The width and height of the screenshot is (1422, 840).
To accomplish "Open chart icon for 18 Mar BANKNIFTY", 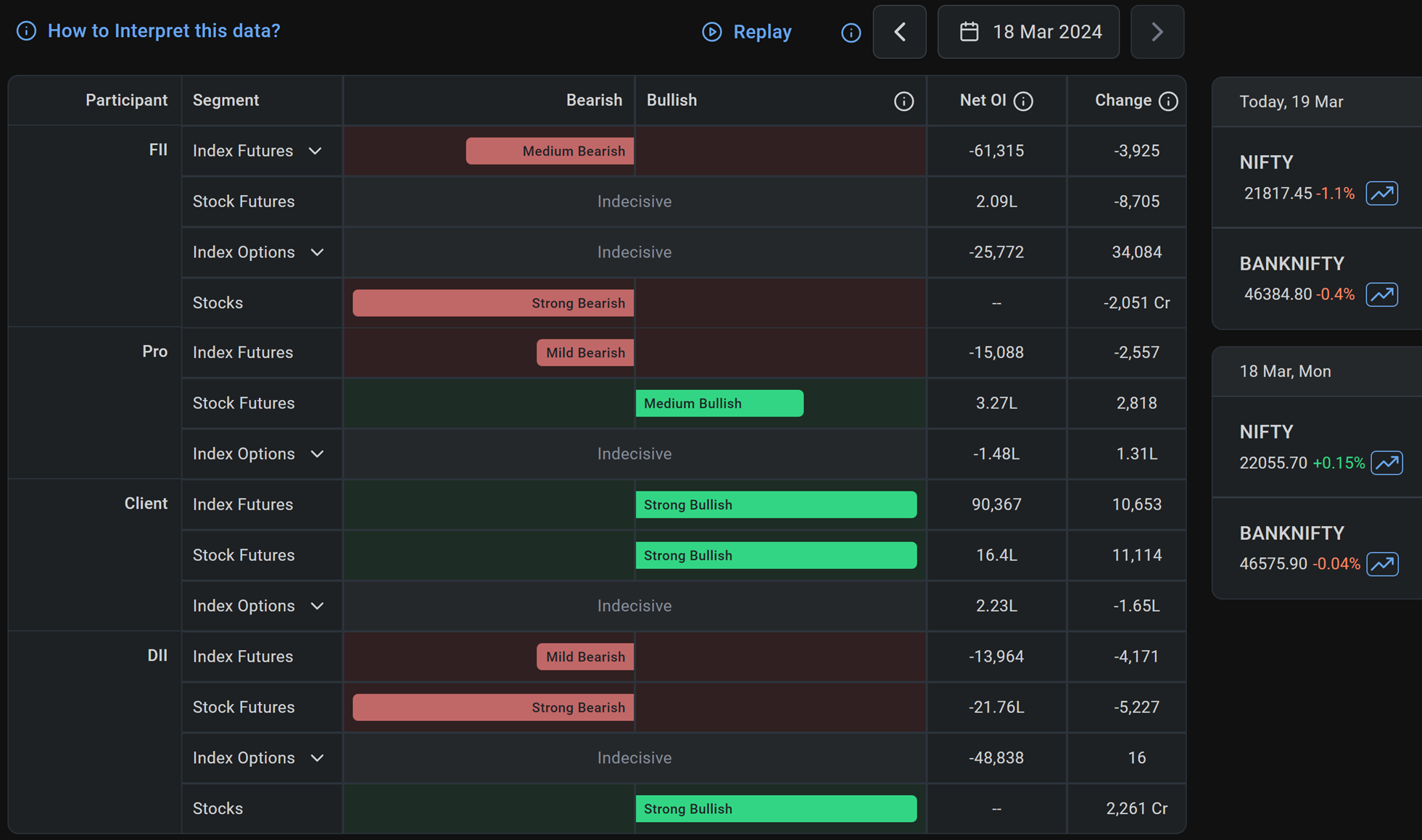I will pos(1382,564).
